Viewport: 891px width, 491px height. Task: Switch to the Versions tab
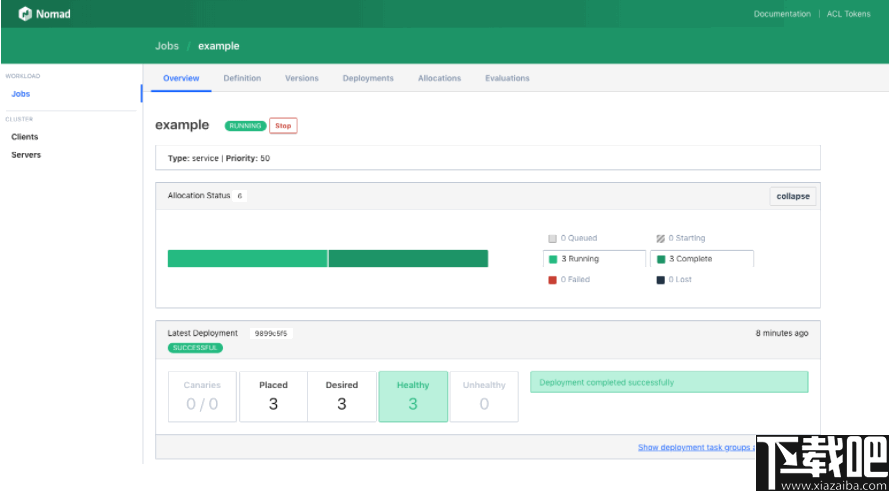tap(302, 78)
